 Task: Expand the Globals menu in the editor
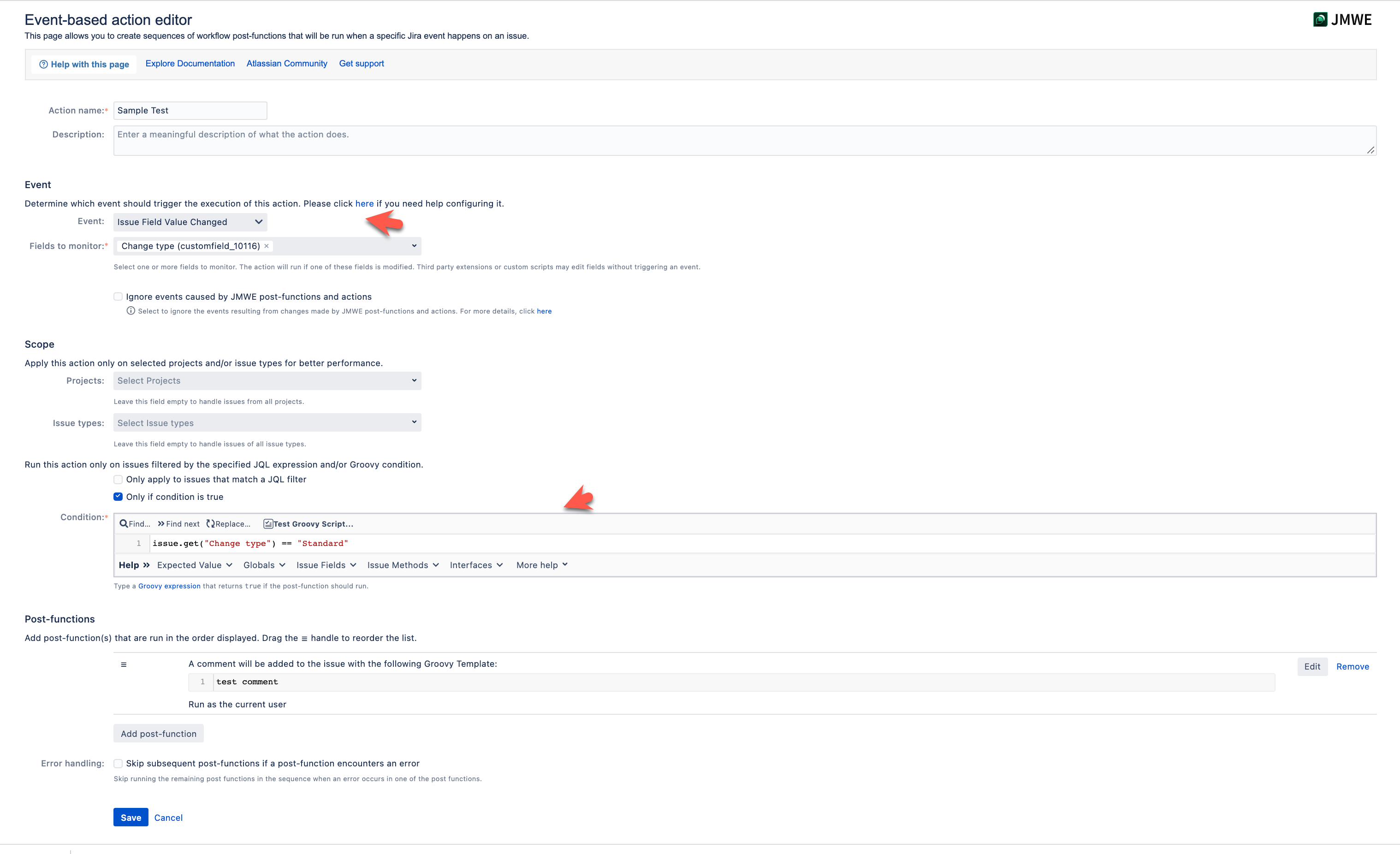[x=264, y=565]
